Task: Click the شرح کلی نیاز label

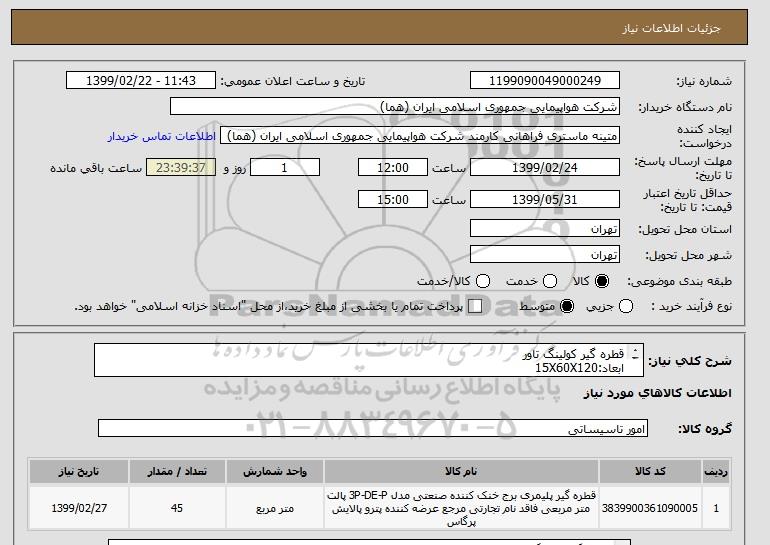Action: [x=690, y=361]
